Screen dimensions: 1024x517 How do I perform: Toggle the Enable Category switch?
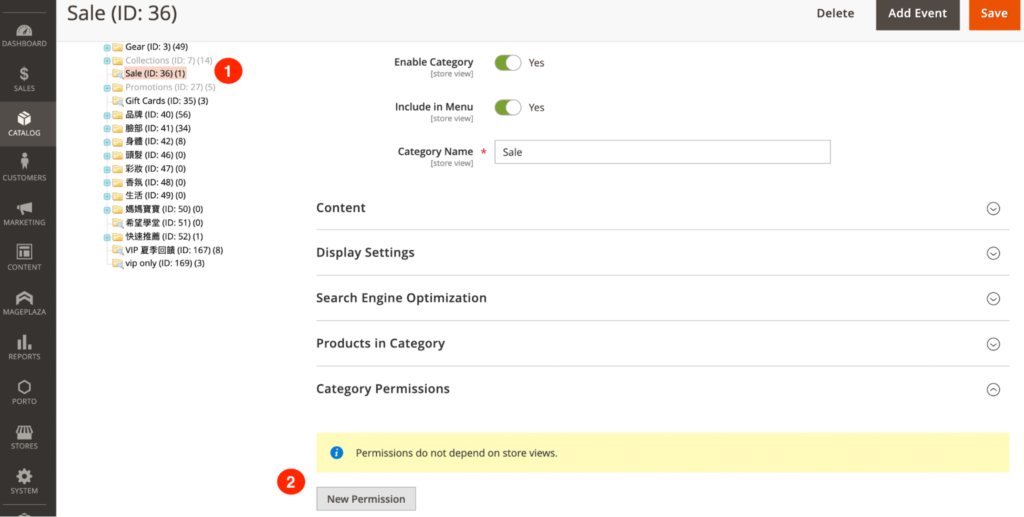coord(508,63)
